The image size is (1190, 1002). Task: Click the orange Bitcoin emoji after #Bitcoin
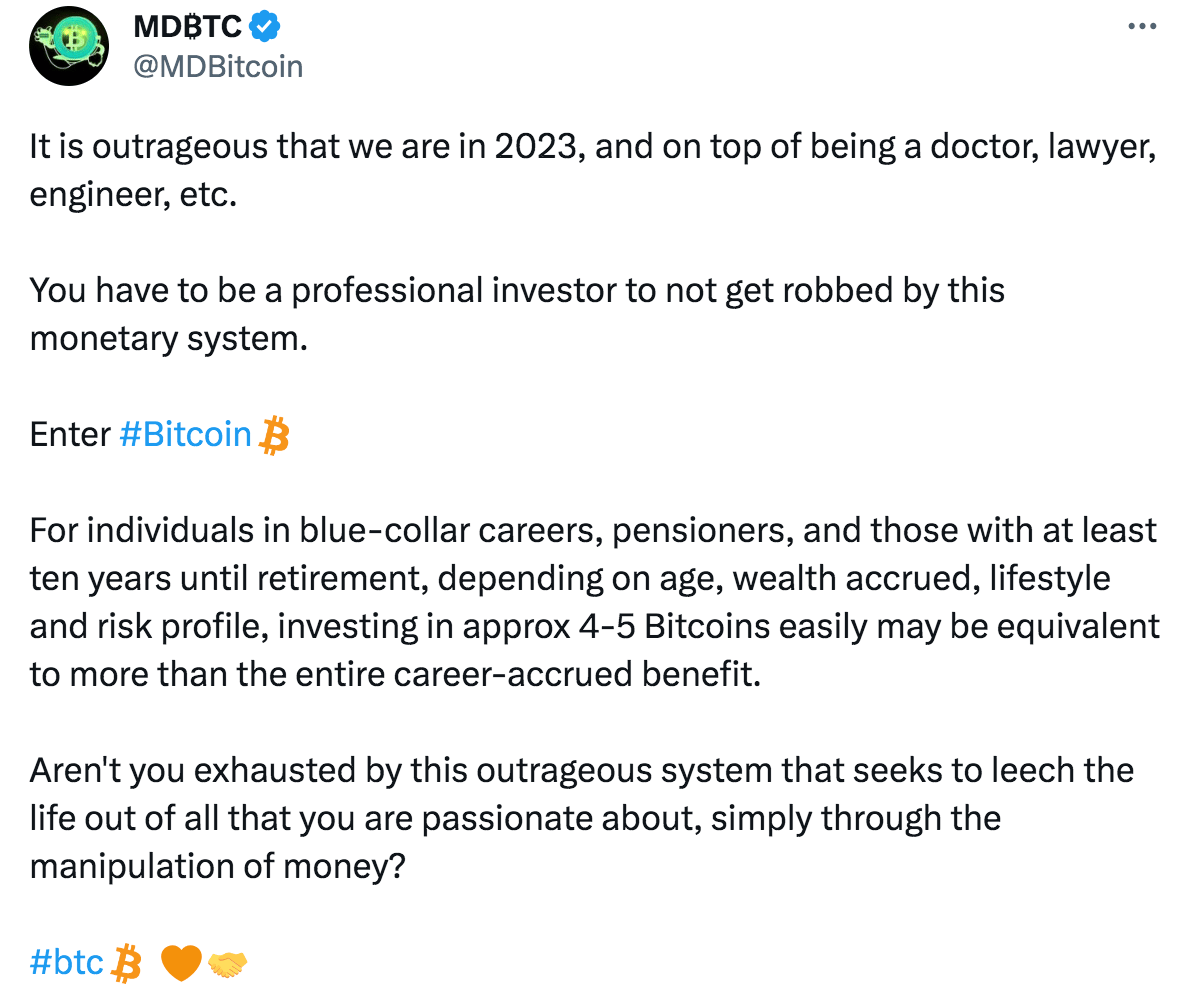[274, 436]
